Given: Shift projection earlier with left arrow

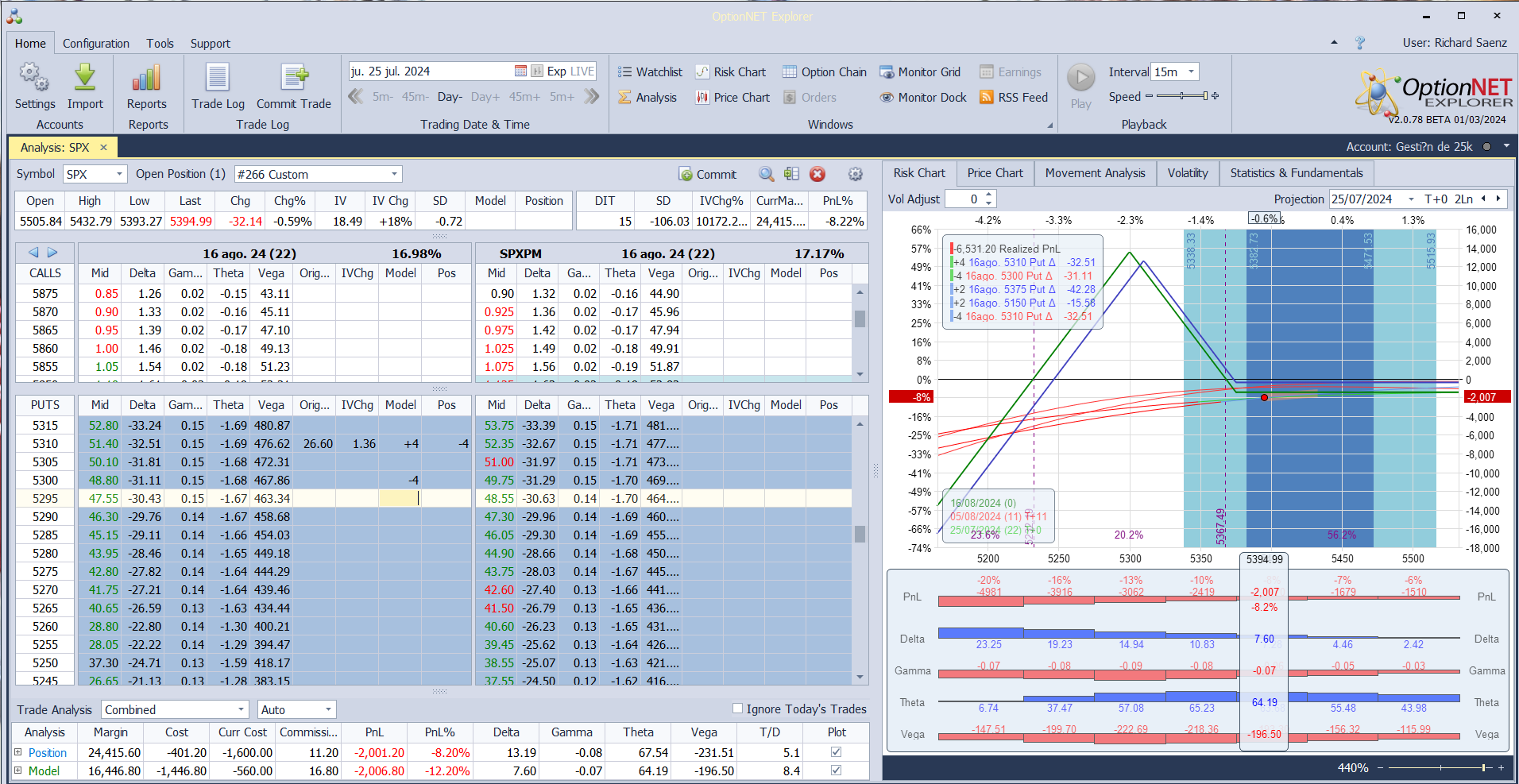Looking at the screenshot, I should [1483, 199].
